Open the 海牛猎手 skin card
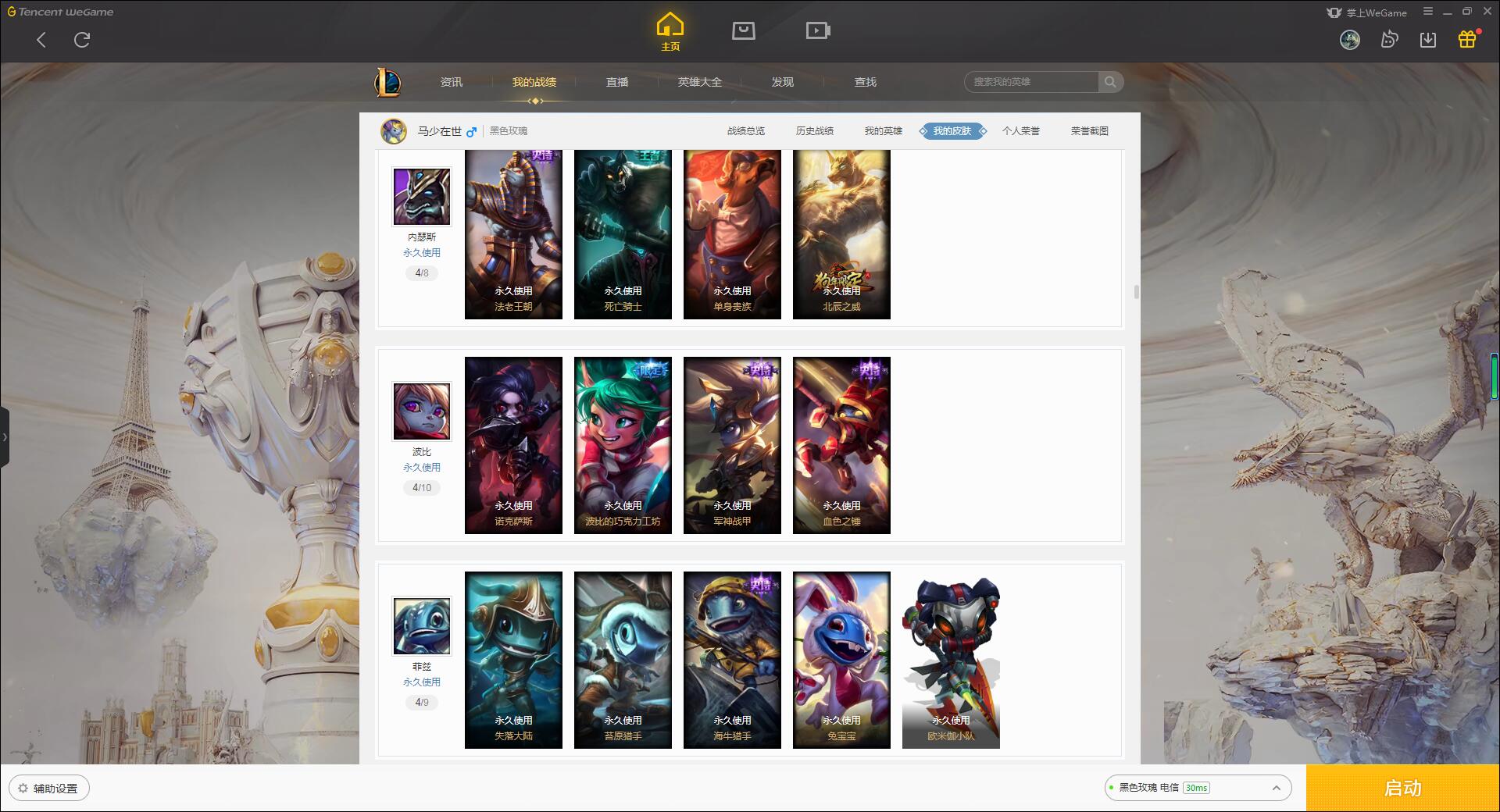The width and height of the screenshot is (1500, 812). point(732,660)
